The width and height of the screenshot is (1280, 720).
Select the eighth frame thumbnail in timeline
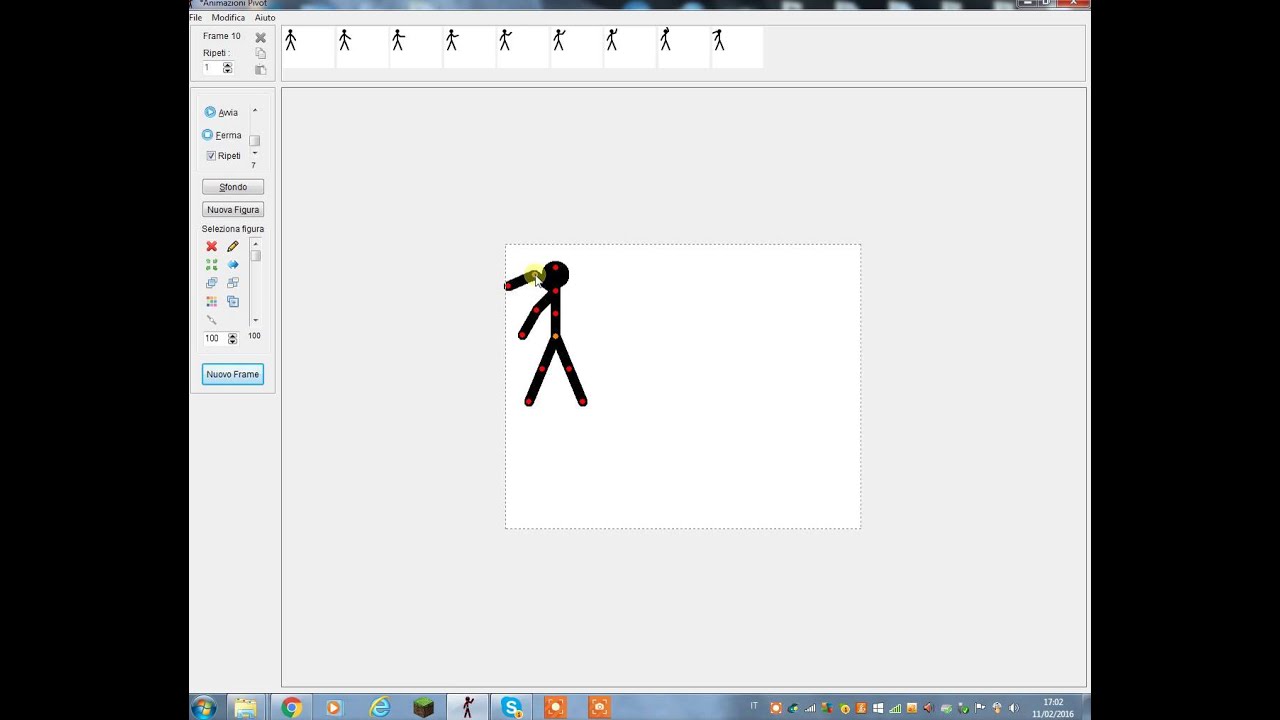(x=683, y=47)
